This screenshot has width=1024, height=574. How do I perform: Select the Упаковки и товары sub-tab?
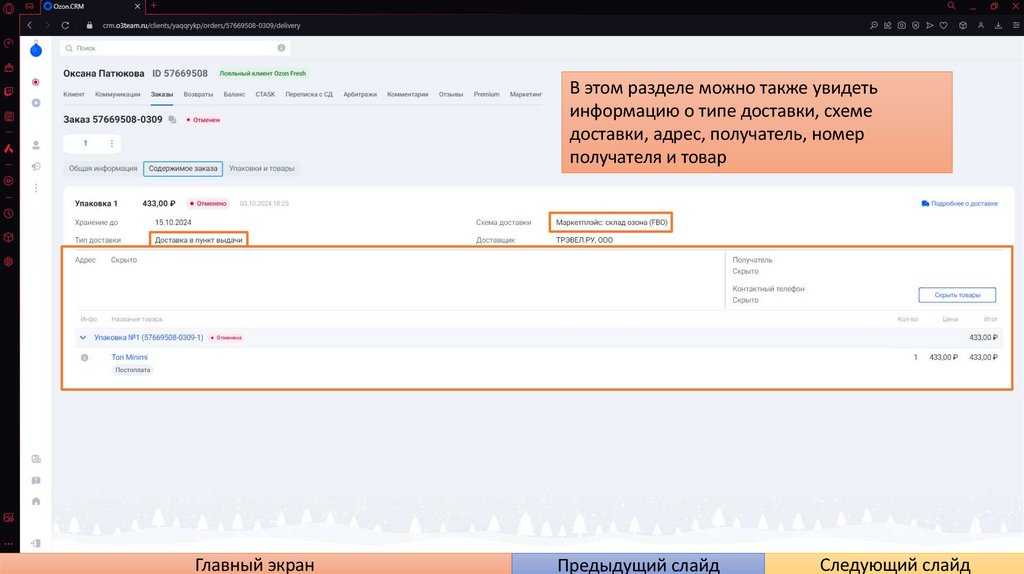(262, 168)
